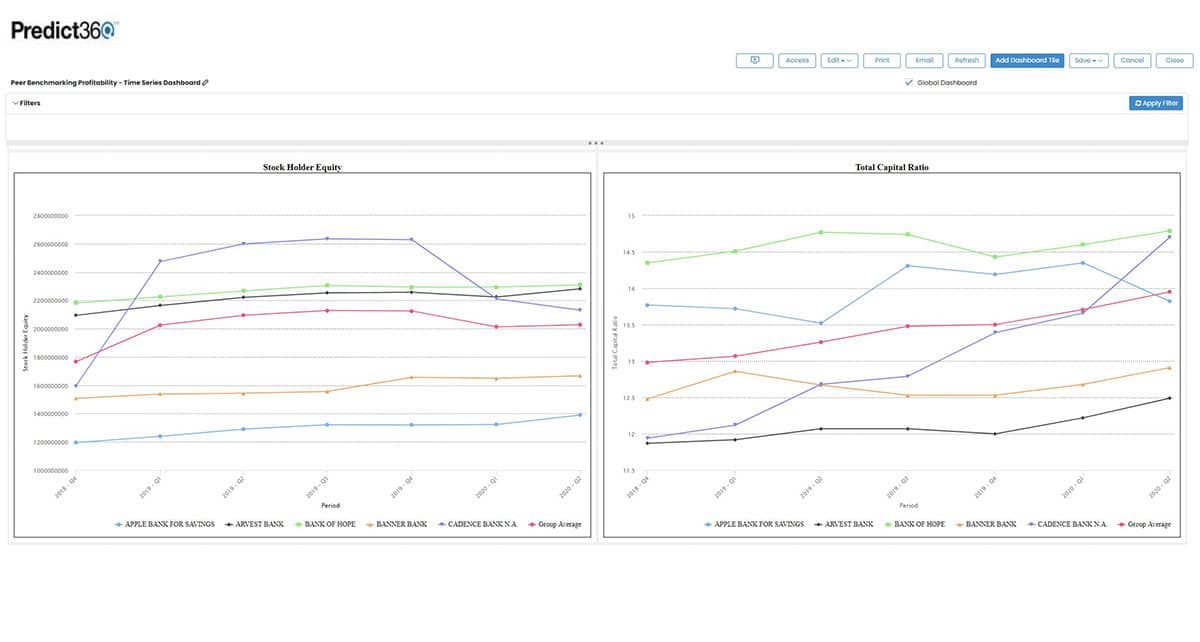The image size is (1200, 642).
Task: Collapse the Filters section
Action: click(15, 102)
